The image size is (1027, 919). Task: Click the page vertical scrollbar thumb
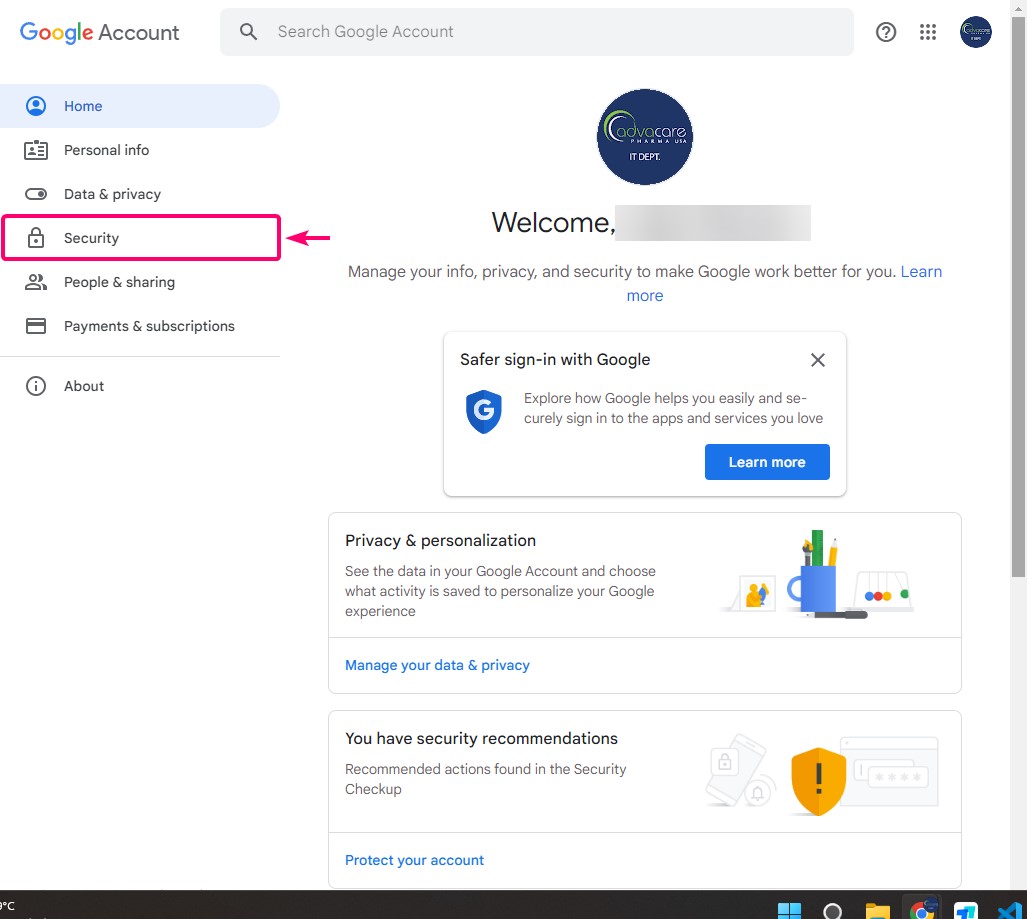click(1018, 298)
